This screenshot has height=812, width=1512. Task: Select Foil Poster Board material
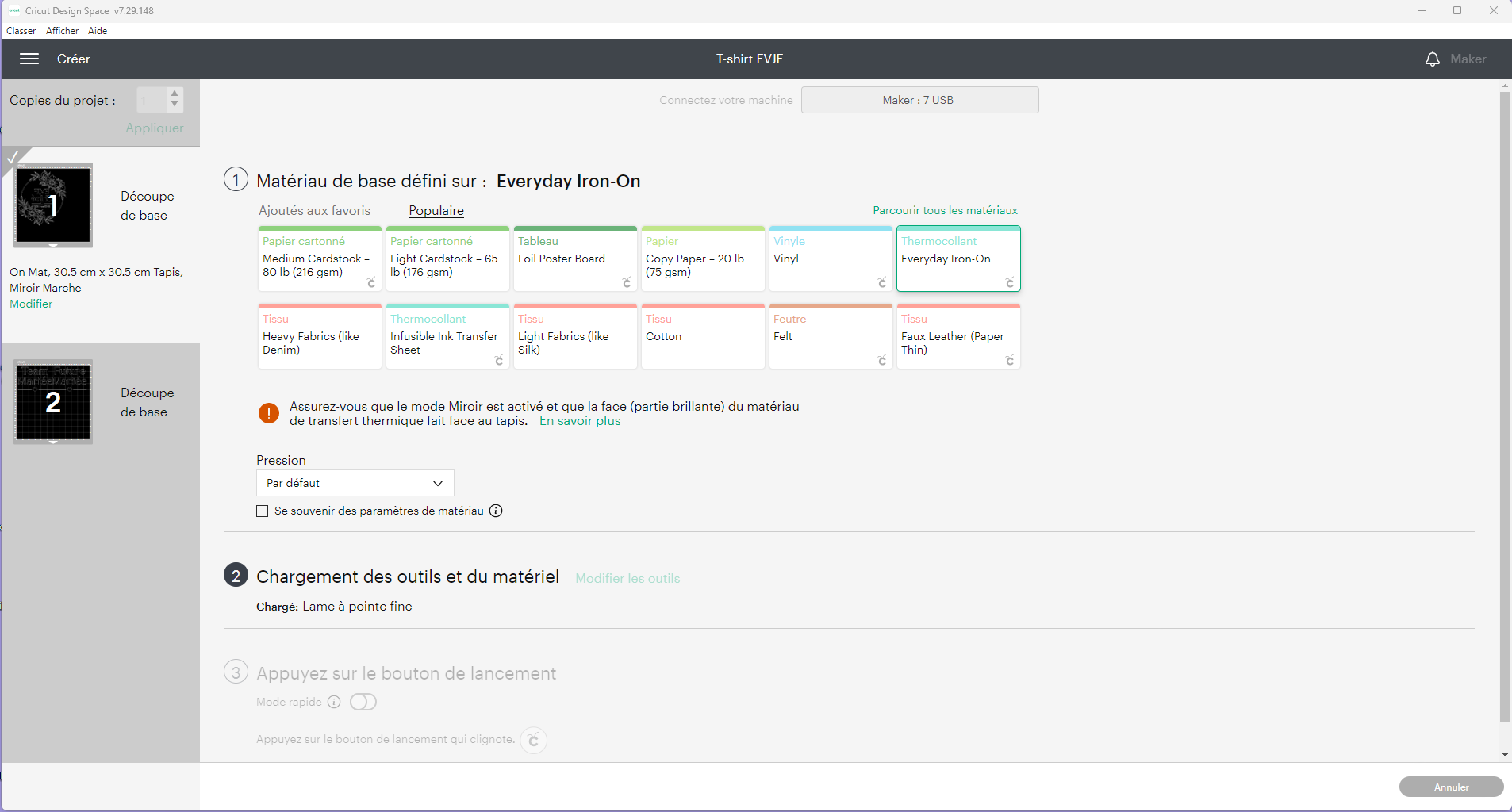pyautogui.click(x=575, y=259)
